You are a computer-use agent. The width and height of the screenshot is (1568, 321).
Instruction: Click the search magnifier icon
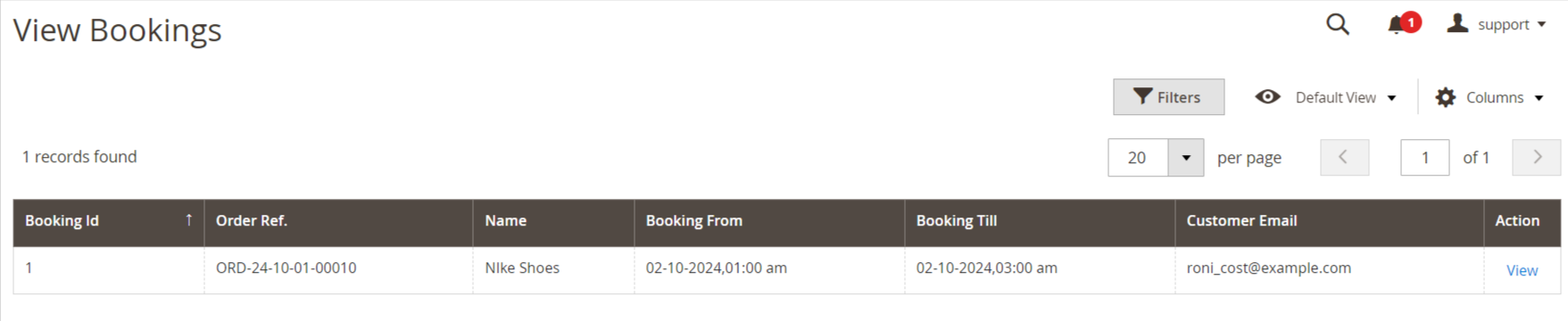pos(1337,24)
